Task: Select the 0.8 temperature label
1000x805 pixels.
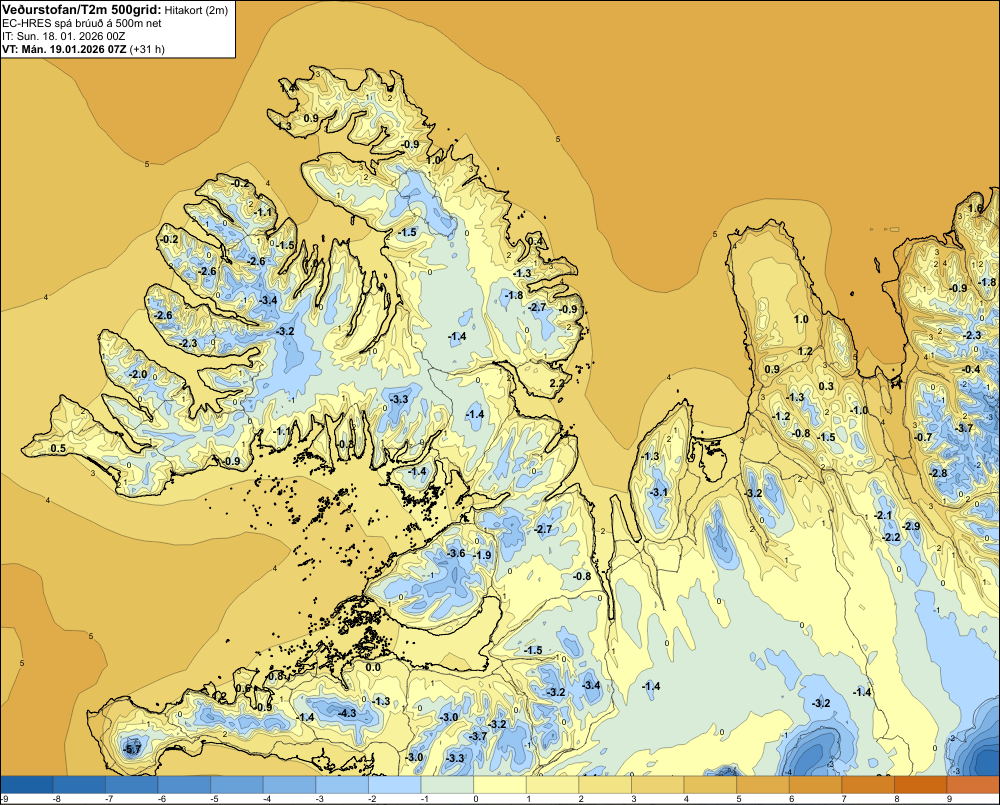Action: pyautogui.click(x=276, y=676)
